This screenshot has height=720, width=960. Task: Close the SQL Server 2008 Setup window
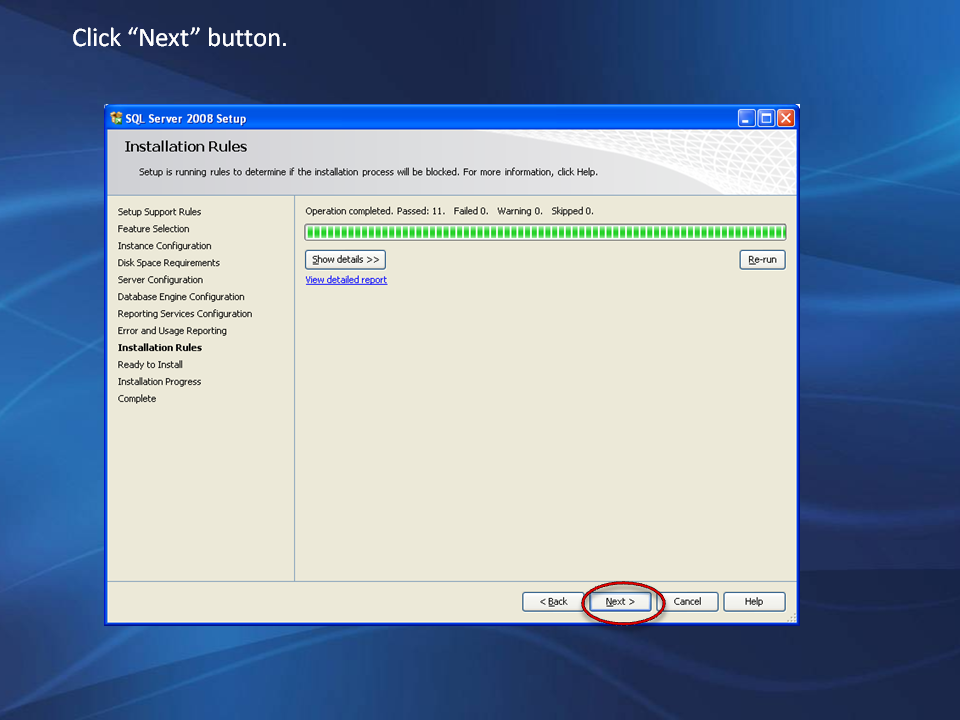tap(786, 118)
